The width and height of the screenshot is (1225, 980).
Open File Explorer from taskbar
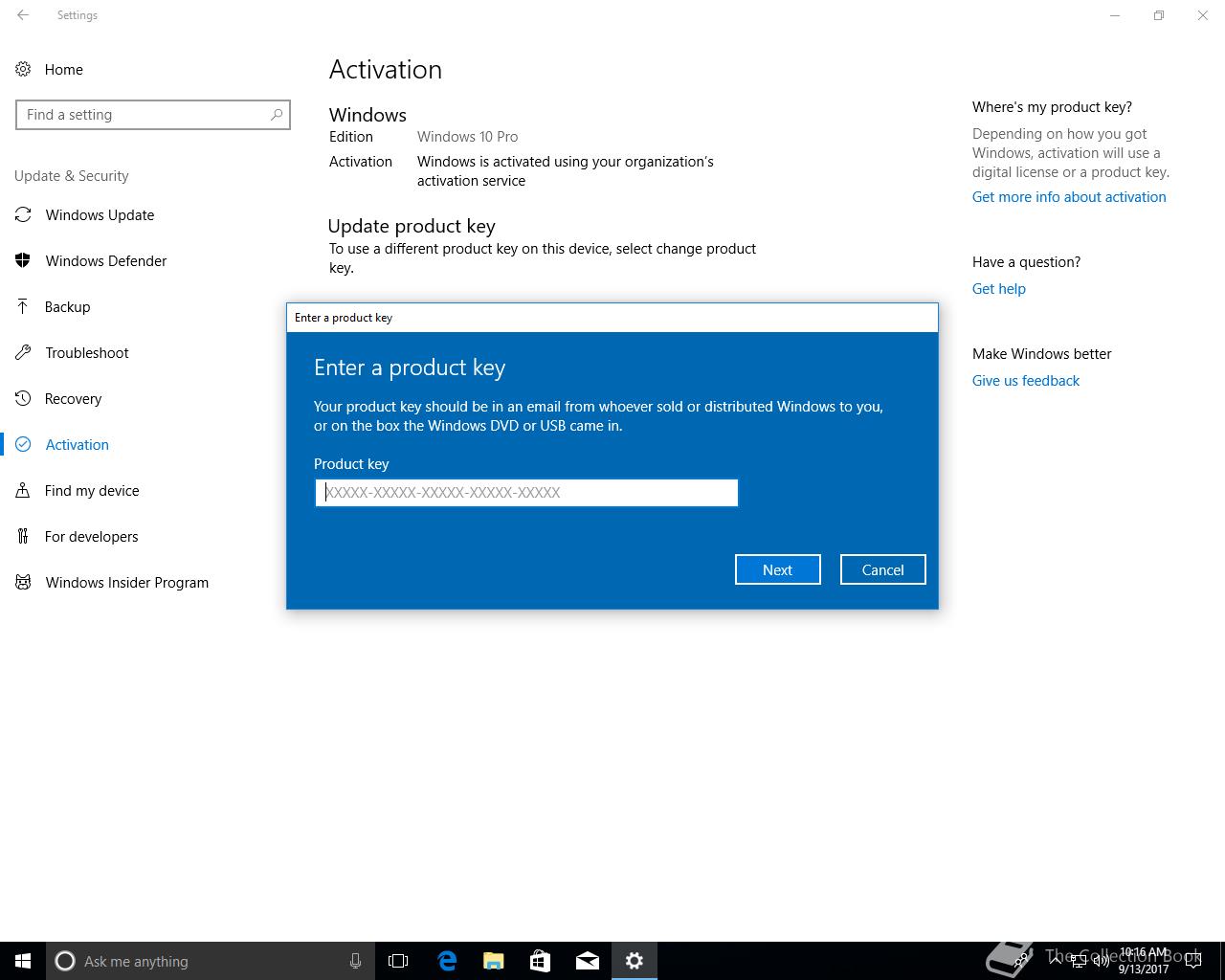494,961
